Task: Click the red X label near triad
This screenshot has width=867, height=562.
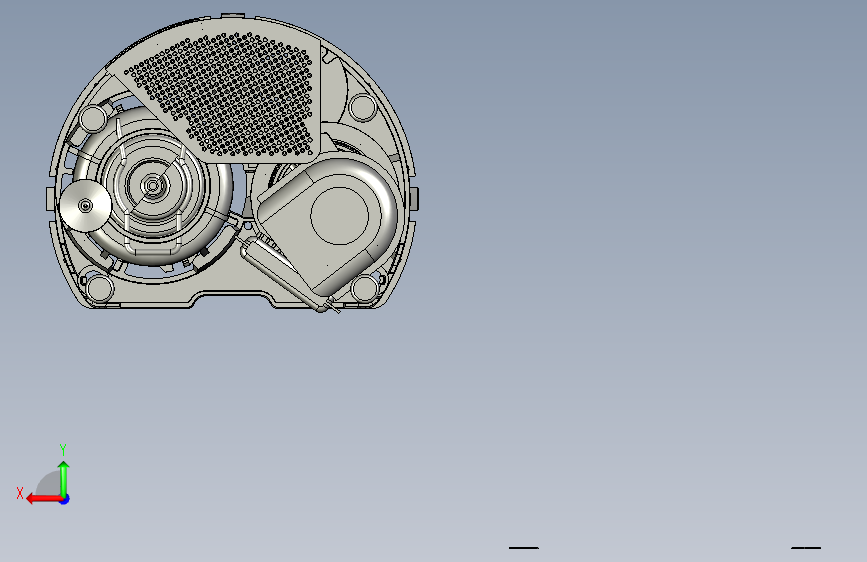Action: pos(20,493)
